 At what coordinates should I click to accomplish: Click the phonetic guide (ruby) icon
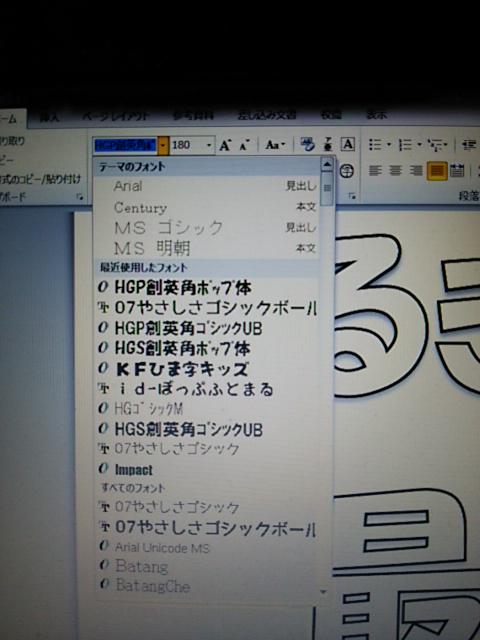click(x=328, y=144)
